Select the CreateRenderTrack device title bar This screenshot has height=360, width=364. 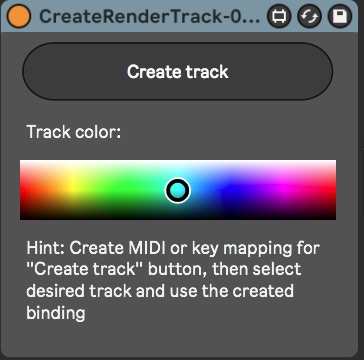click(x=149, y=16)
